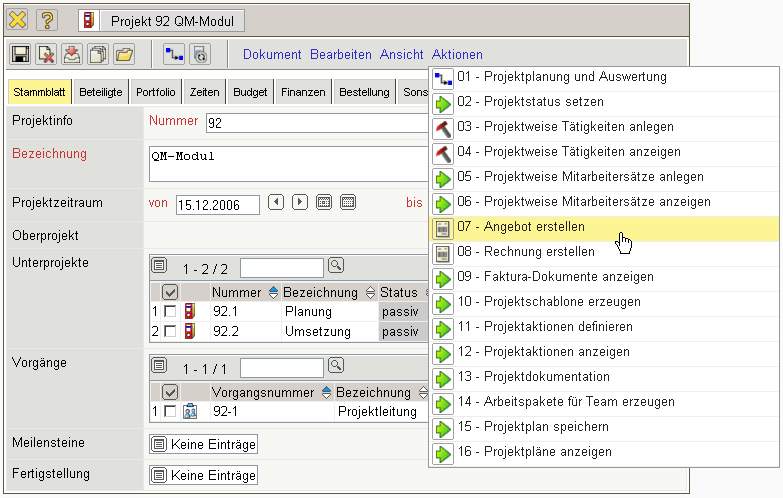783x498 pixels.
Task: Click the open folder toolbar icon
Action: [x=124, y=55]
